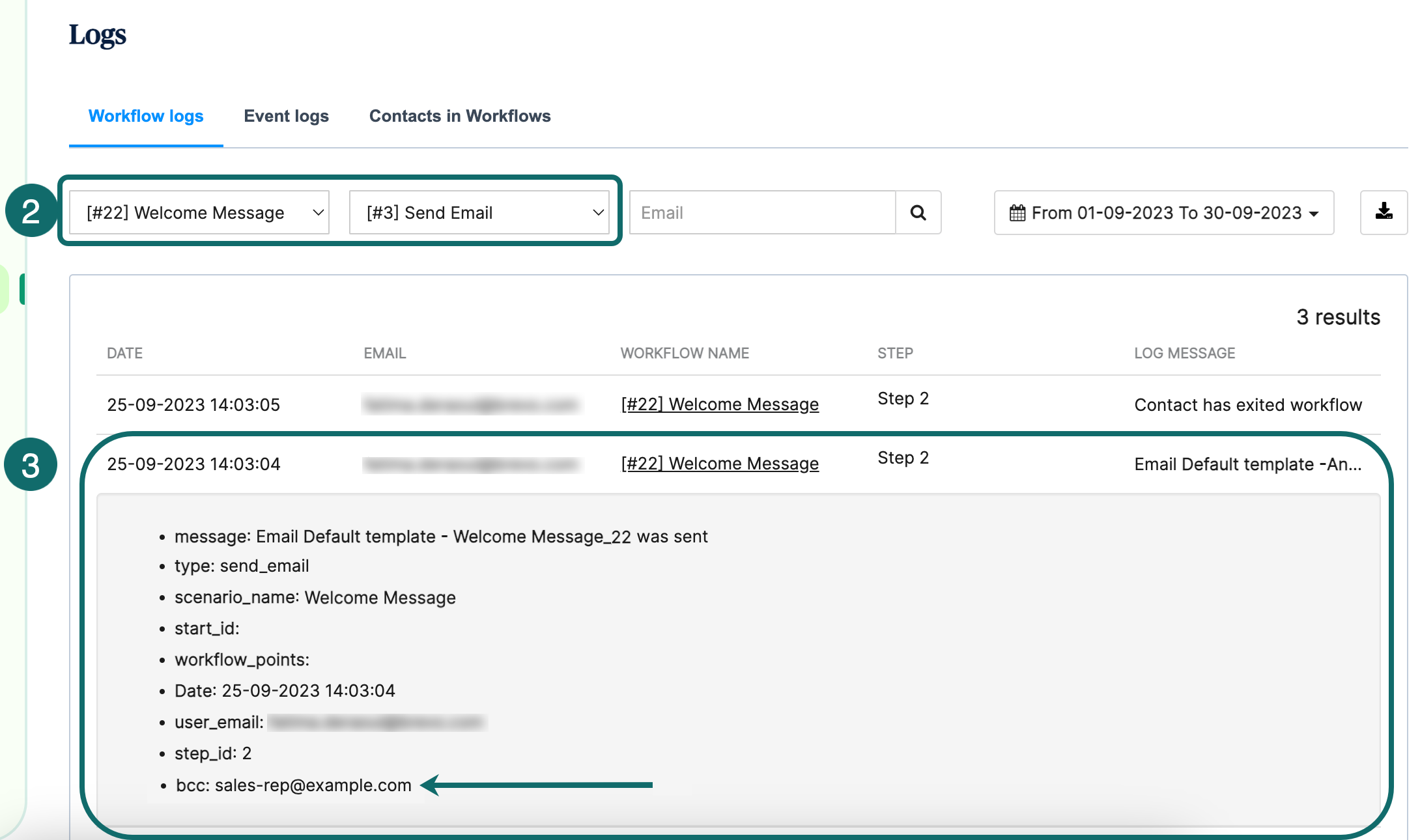Click the Contact has exited workflow message
The width and height of the screenshot is (1420, 840).
click(x=1247, y=404)
